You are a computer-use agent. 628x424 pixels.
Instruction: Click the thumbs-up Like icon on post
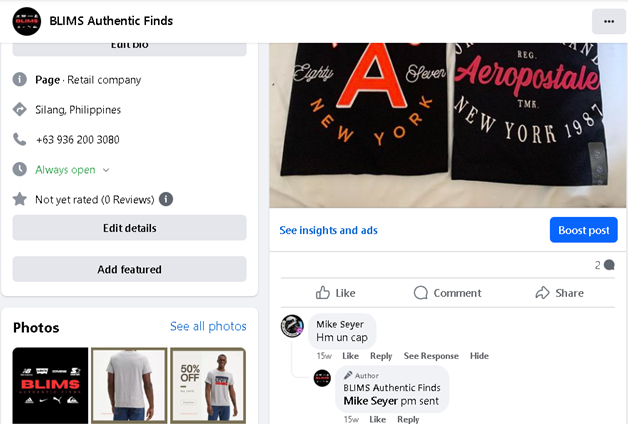pyautogui.click(x=323, y=293)
